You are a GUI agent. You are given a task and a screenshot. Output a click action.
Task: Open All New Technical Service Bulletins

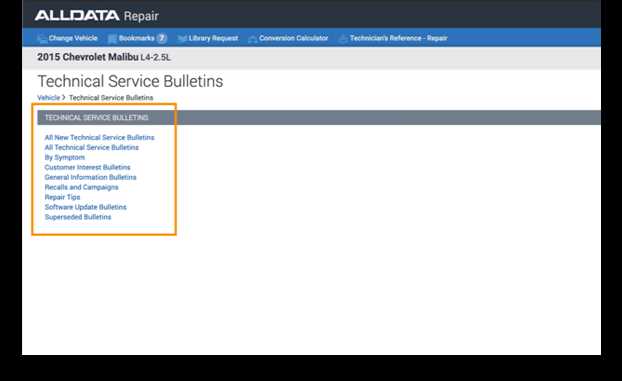click(100, 137)
